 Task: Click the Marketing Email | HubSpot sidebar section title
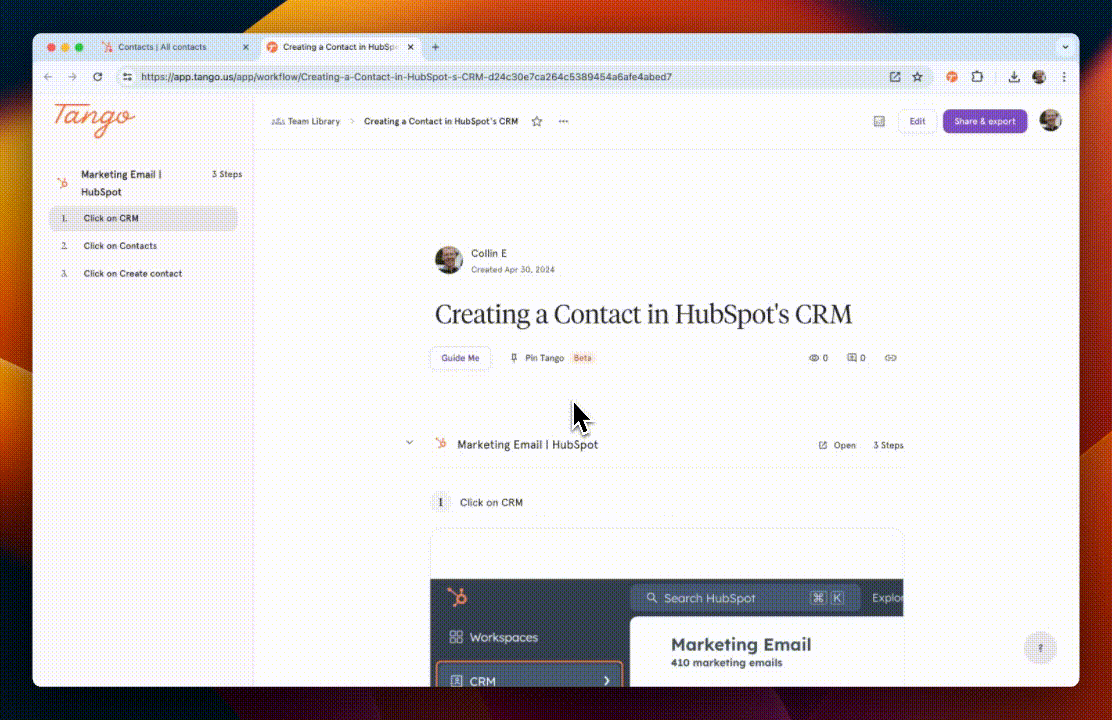click(121, 183)
